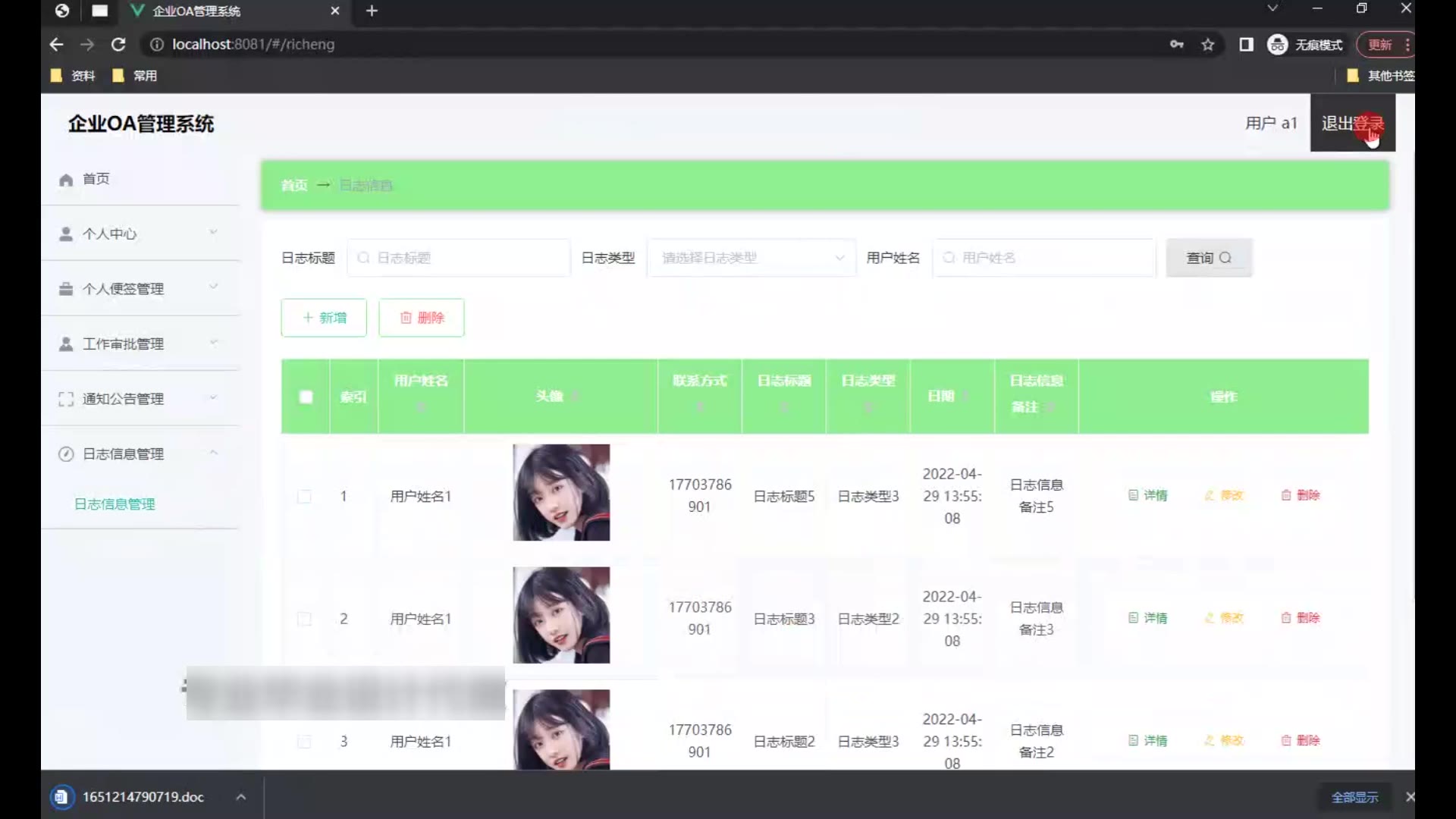The image size is (1456, 819).
Task: Check the checkbox for row 1
Action: click(305, 497)
